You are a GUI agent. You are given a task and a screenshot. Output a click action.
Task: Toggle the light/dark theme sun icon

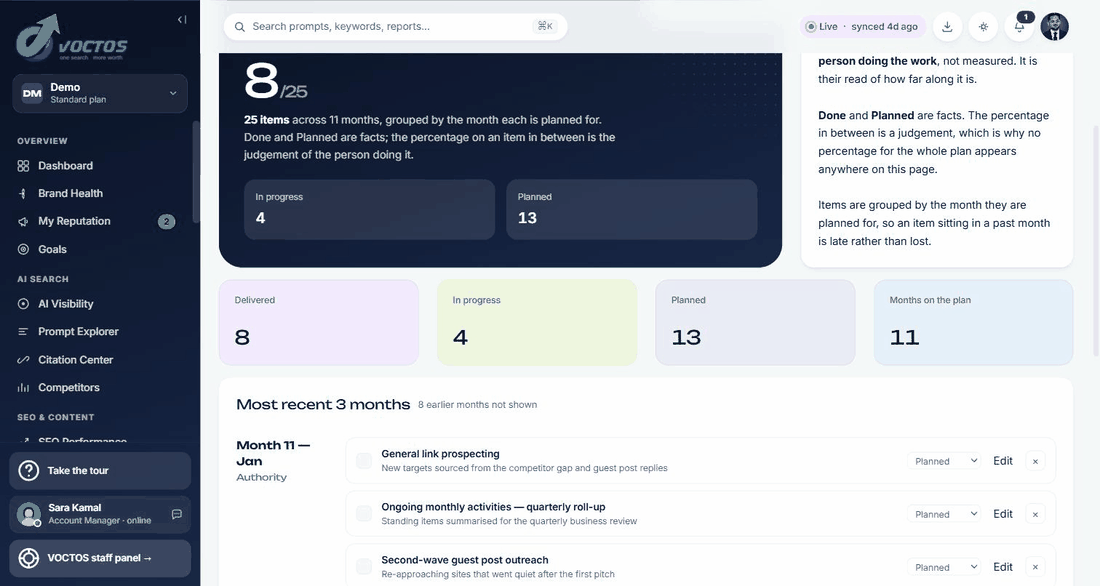click(x=984, y=27)
